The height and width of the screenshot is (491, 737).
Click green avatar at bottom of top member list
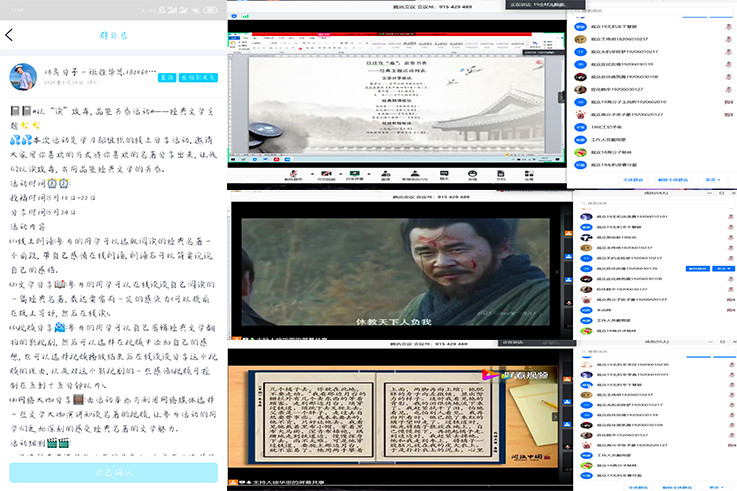(x=579, y=153)
